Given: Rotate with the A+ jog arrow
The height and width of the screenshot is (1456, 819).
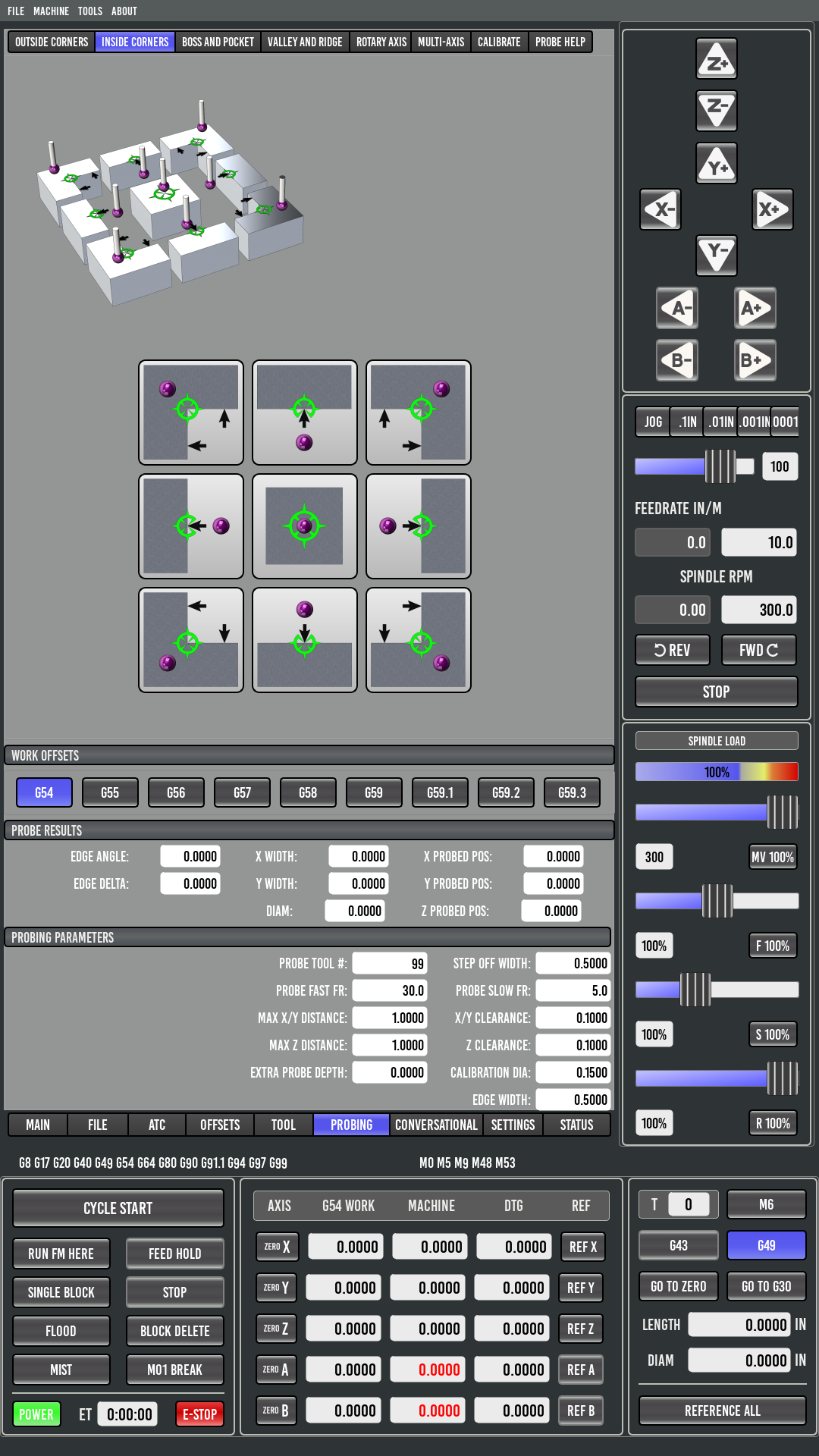Looking at the screenshot, I should [755, 308].
